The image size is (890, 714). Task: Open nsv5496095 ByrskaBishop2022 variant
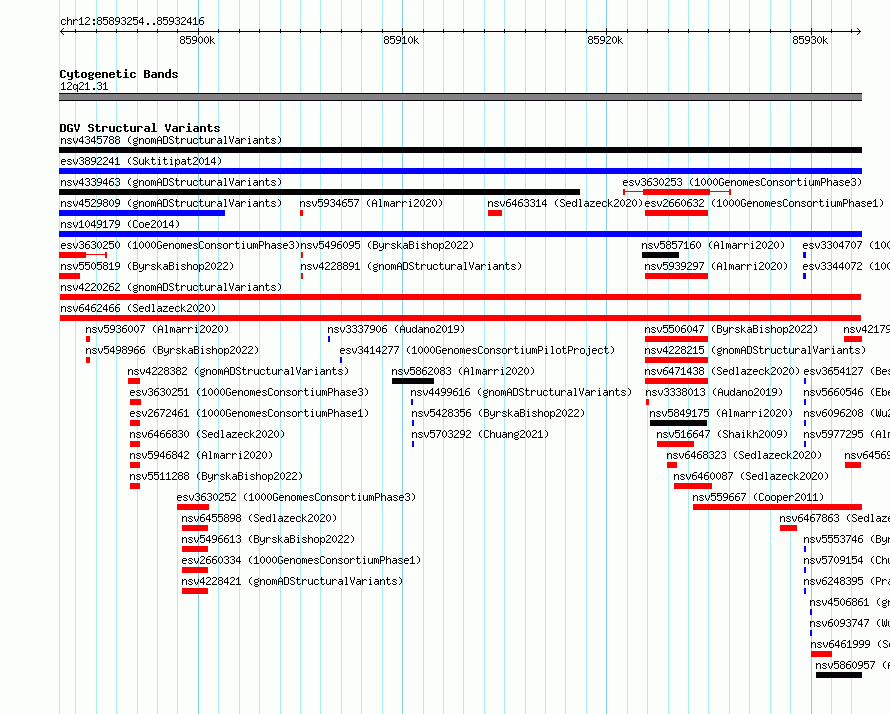pyautogui.click(x=387, y=245)
